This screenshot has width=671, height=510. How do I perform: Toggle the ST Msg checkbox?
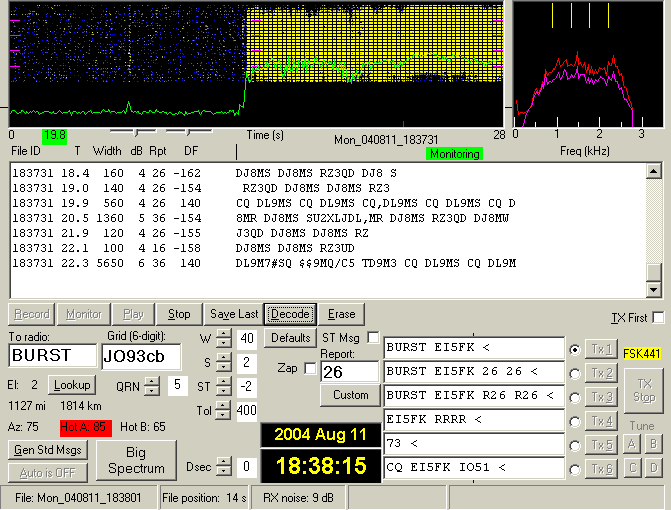click(373, 338)
